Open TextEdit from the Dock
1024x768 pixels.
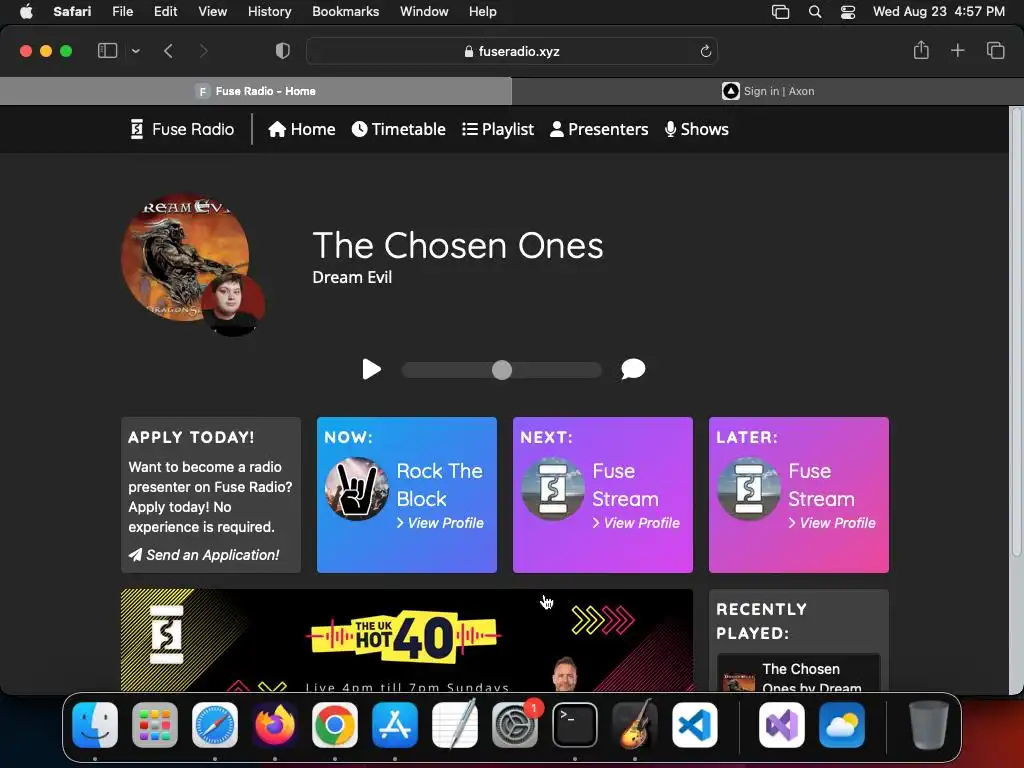pos(455,725)
